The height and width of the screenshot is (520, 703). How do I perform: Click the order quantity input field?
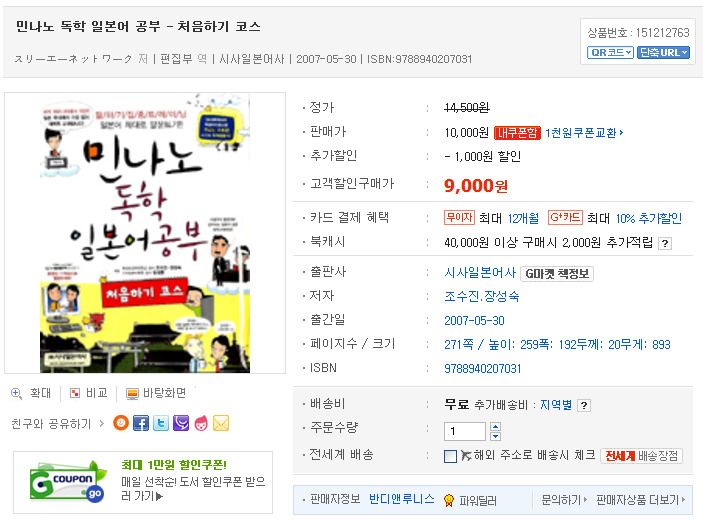tap(465, 431)
